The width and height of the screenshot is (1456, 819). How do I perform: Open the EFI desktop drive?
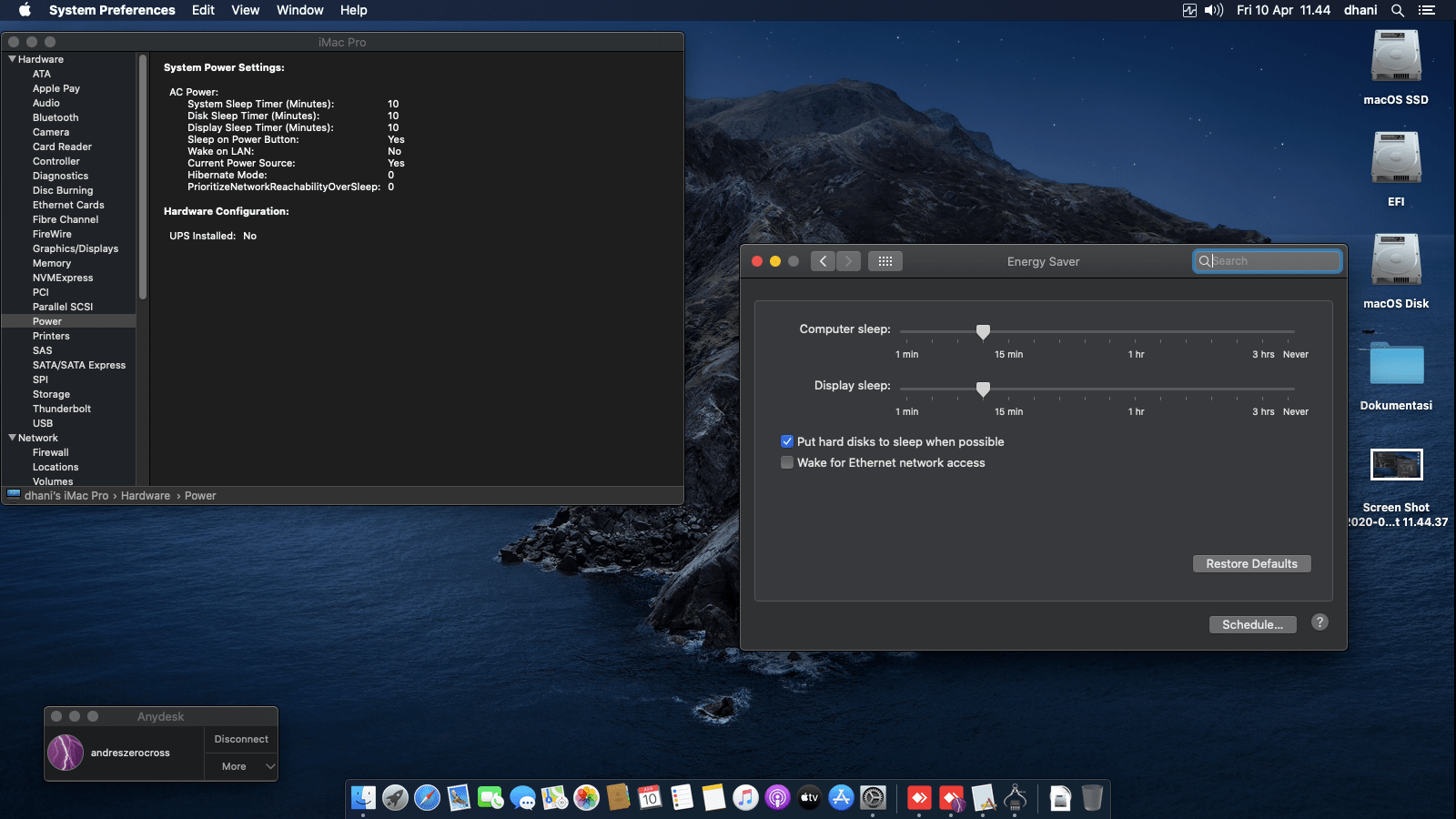pos(1396,159)
